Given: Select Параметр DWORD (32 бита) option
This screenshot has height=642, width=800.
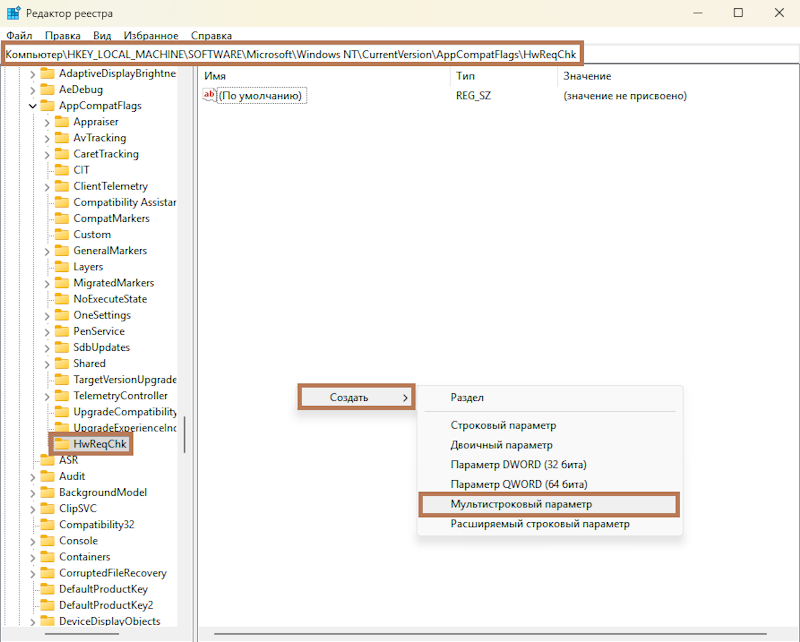Looking at the screenshot, I should tap(518, 465).
